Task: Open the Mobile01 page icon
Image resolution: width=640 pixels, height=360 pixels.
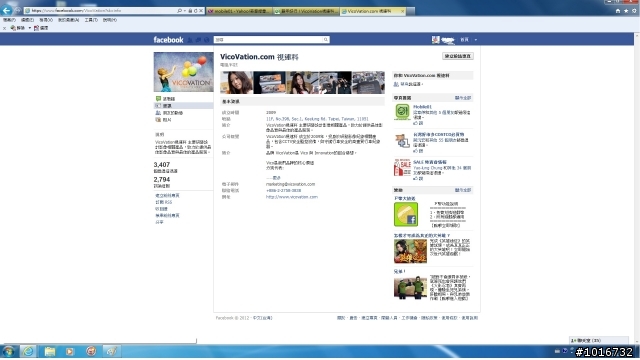Action: (x=402, y=112)
